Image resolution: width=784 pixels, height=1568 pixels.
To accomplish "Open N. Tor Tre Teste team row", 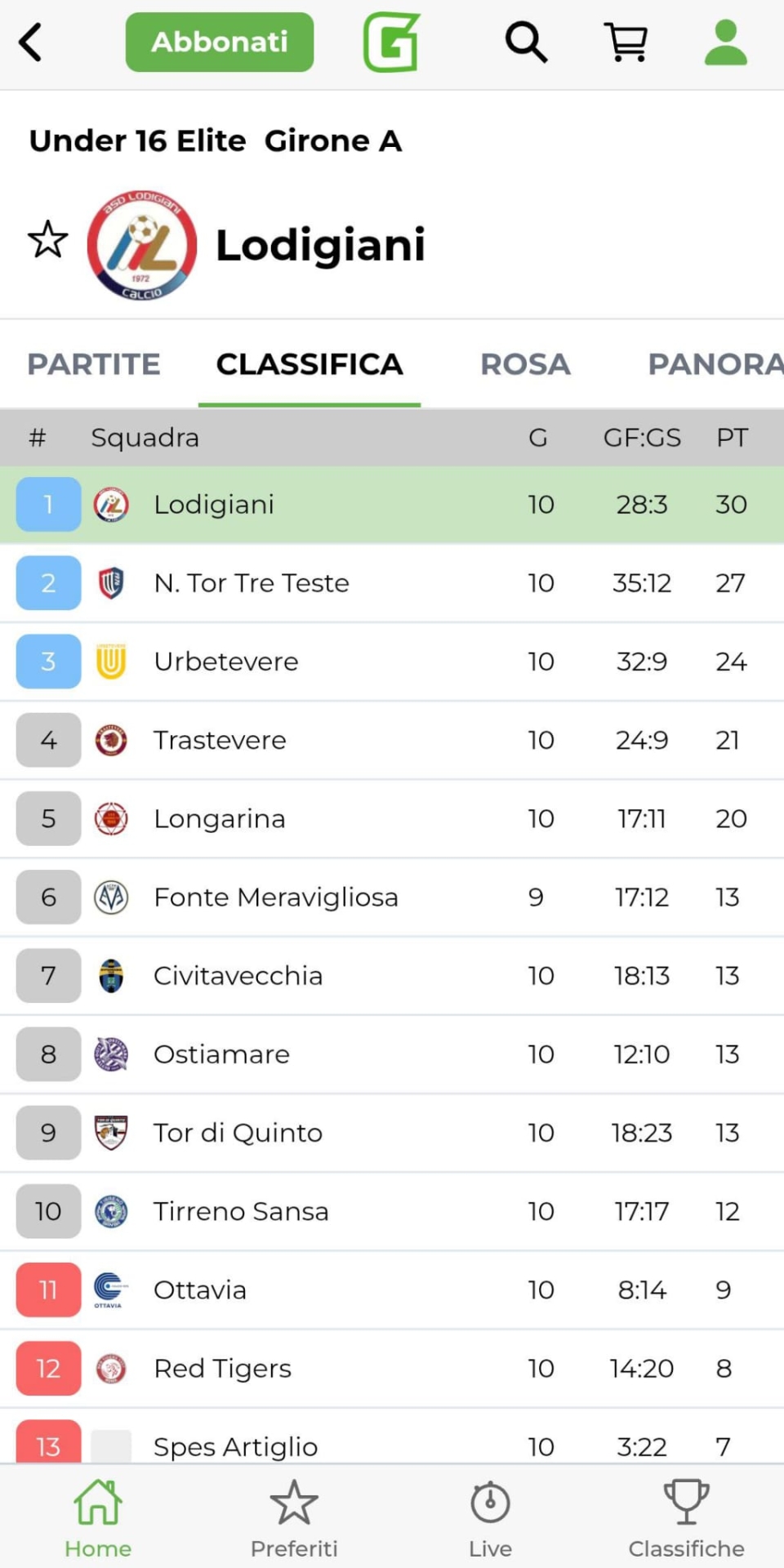I will click(x=252, y=583).
